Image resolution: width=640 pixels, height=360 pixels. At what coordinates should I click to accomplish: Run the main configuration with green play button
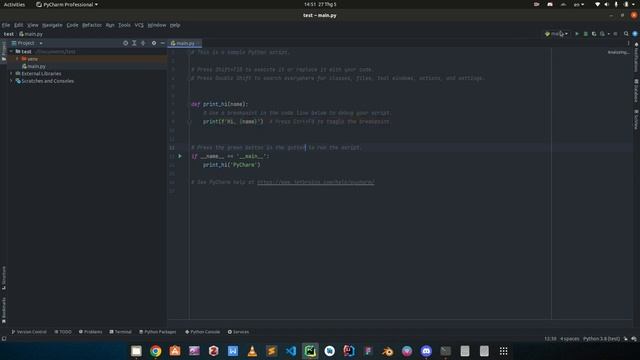tap(577, 34)
